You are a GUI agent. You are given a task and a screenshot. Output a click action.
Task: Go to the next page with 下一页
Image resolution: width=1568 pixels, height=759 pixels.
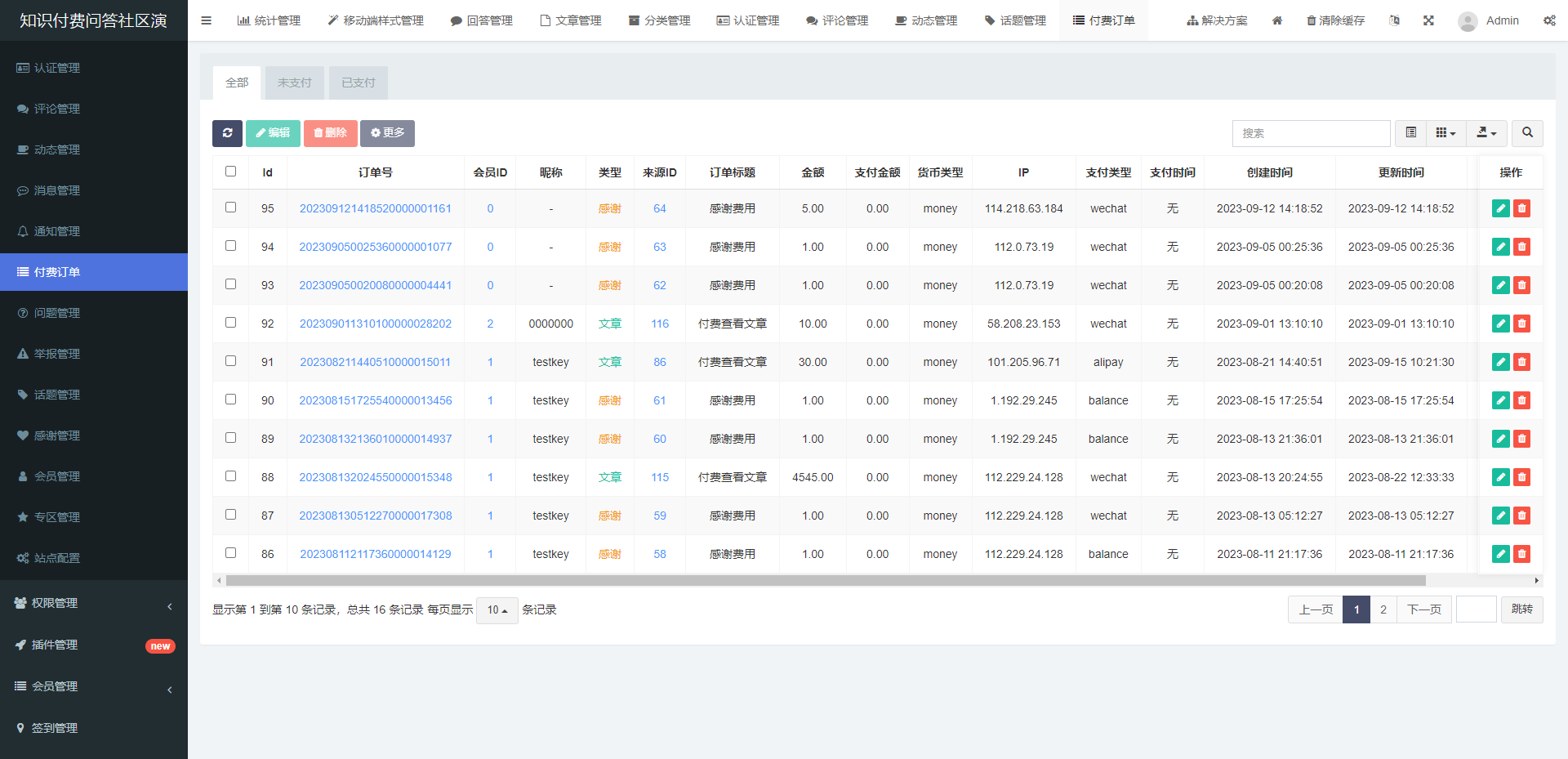(x=1423, y=609)
